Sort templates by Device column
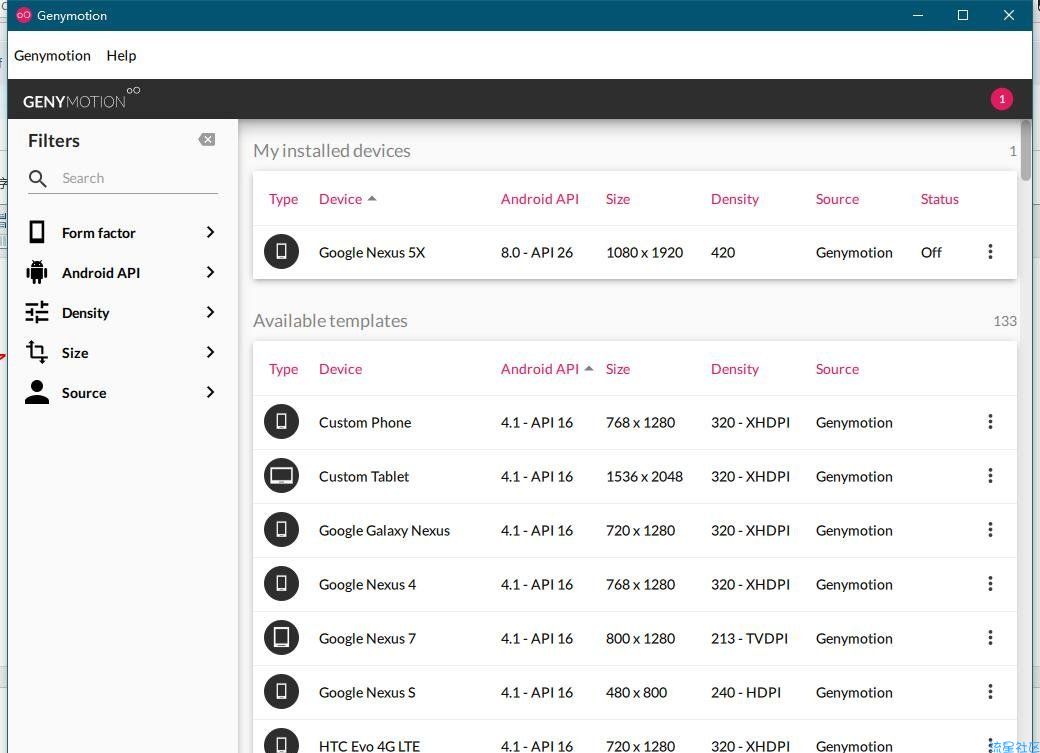This screenshot has width=1040, height=753. click(x=340, y=369)
